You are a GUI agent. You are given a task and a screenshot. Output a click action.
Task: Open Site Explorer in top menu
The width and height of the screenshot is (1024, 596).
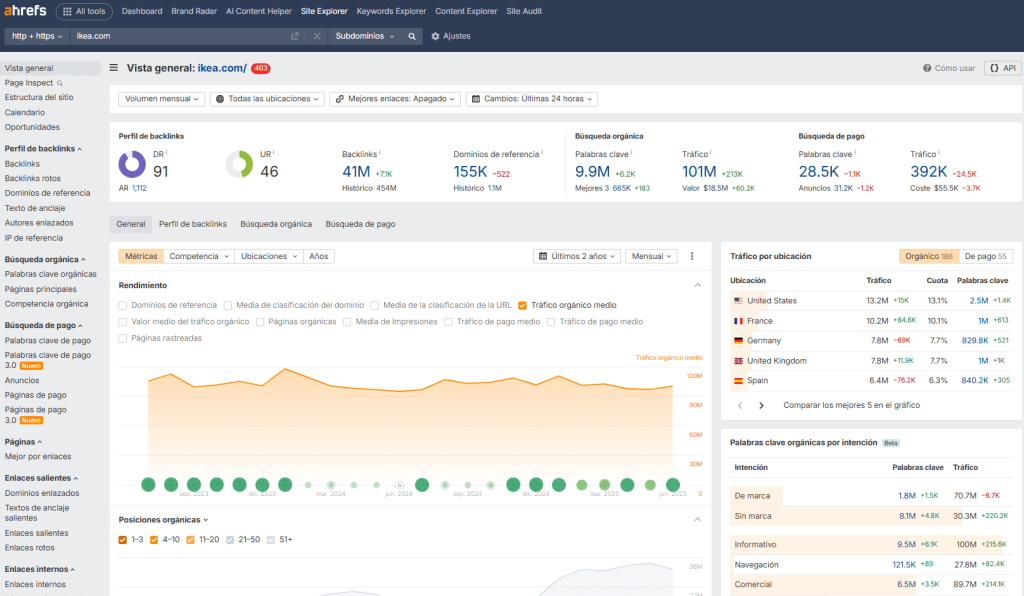324,11
